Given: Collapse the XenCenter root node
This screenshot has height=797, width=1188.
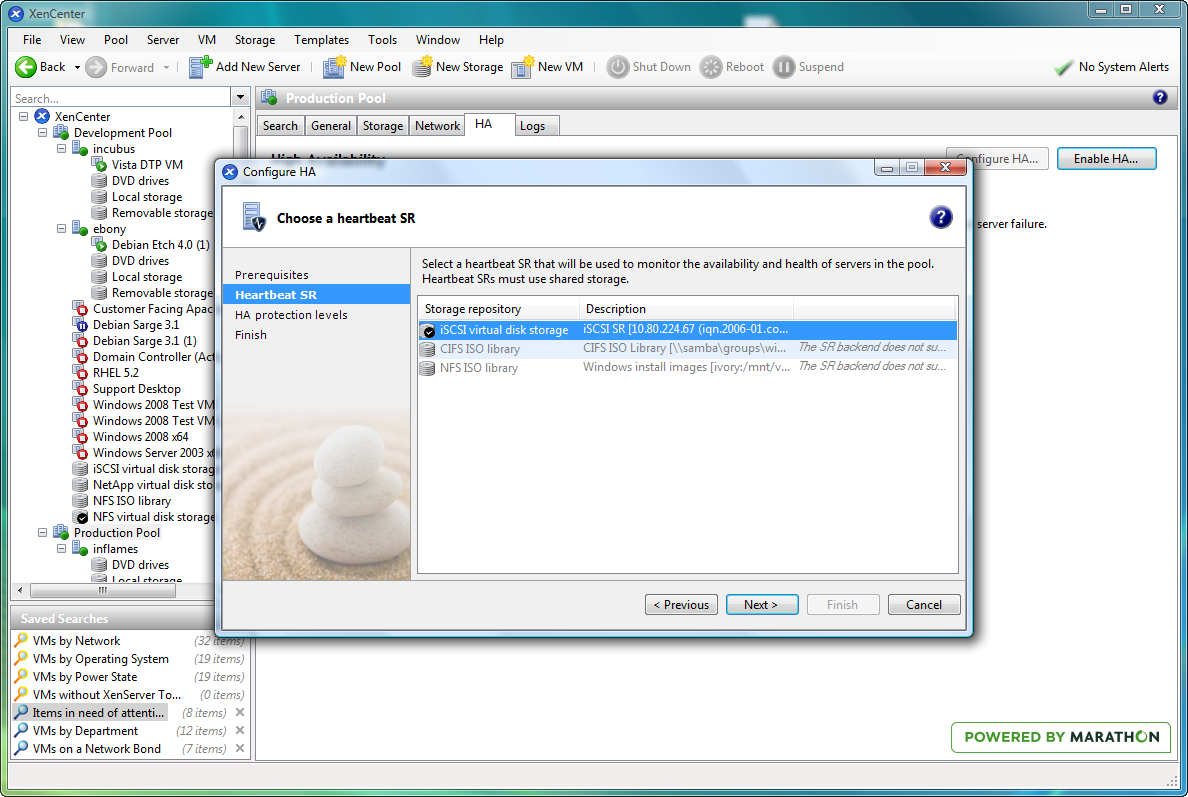Looking at the screenshot, I should (23, 117).
